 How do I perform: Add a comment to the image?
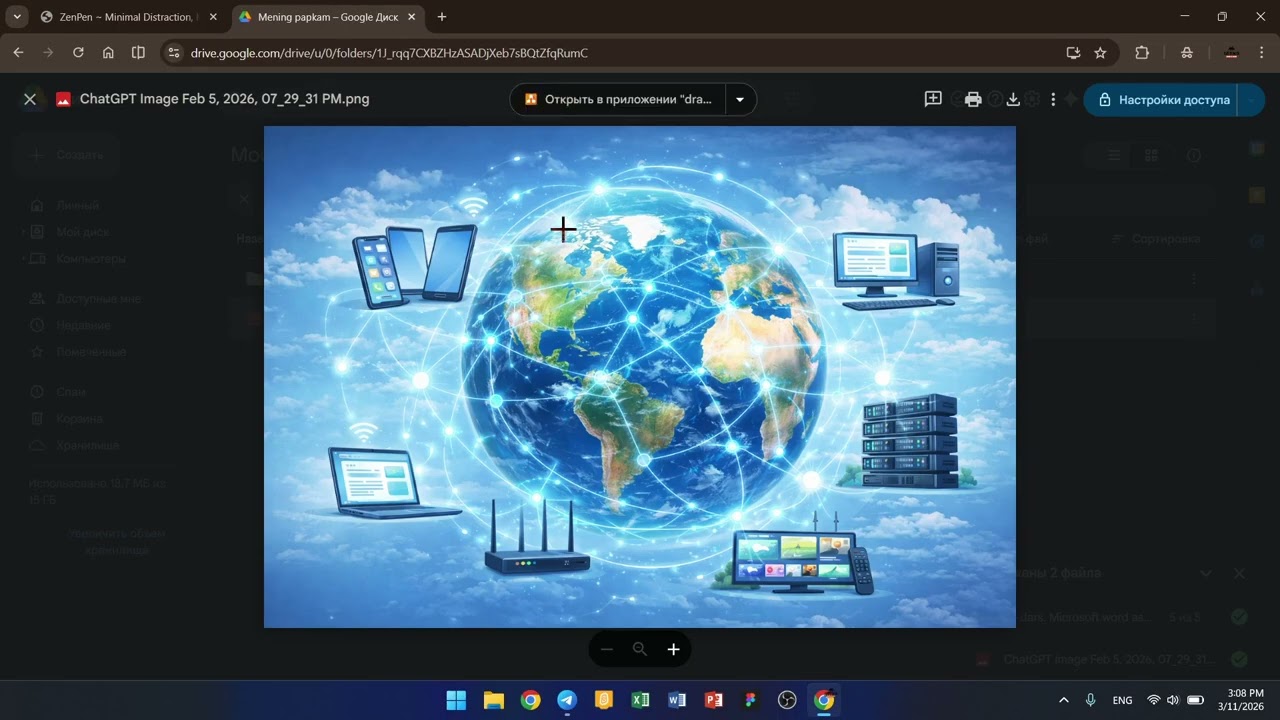(933, 99)
